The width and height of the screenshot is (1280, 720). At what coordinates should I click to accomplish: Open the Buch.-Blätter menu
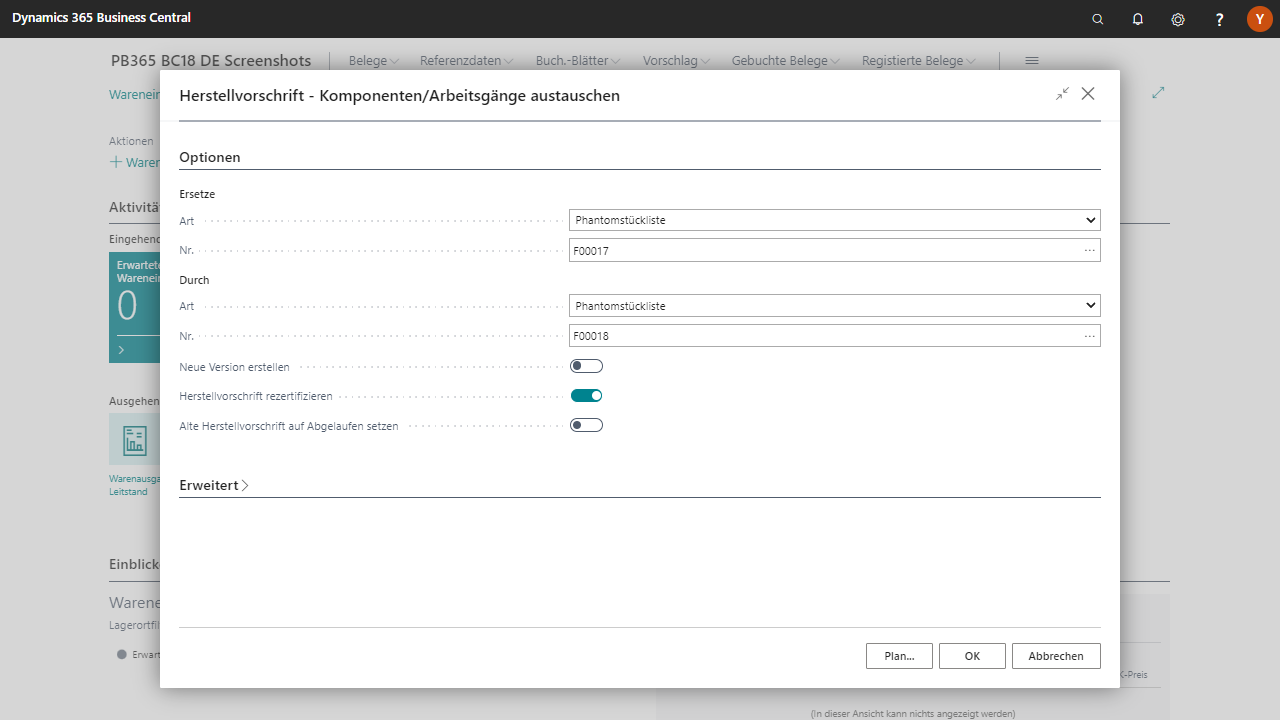[578, 61]
